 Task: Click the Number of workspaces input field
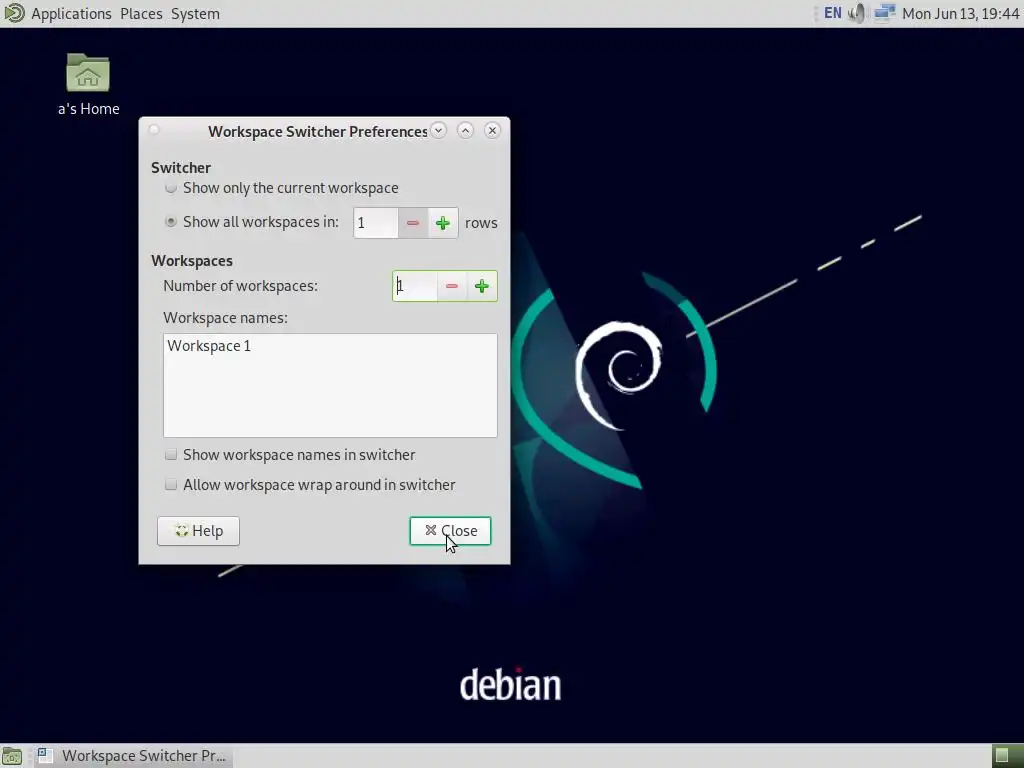[415, 286]
